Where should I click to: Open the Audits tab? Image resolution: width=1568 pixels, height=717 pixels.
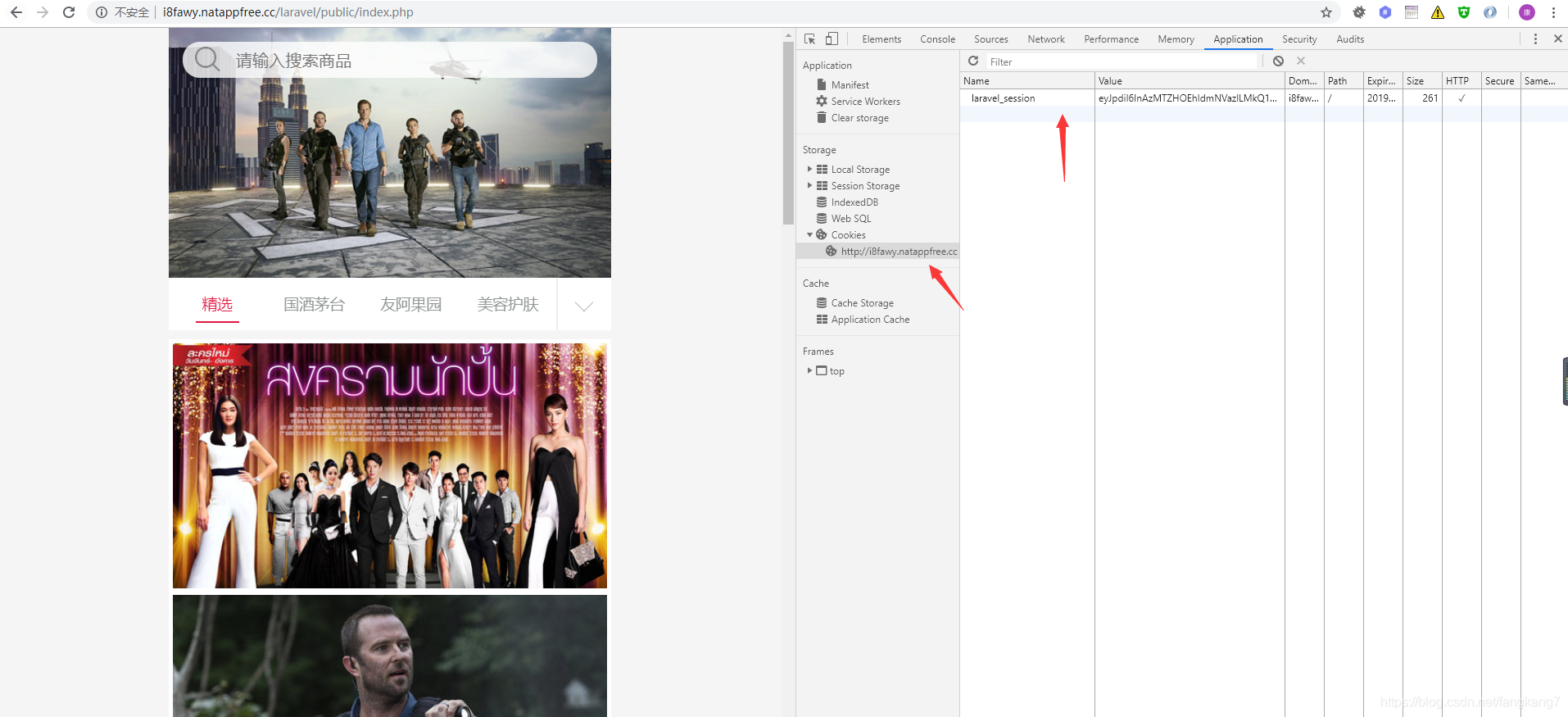(x=1350, y=39)
